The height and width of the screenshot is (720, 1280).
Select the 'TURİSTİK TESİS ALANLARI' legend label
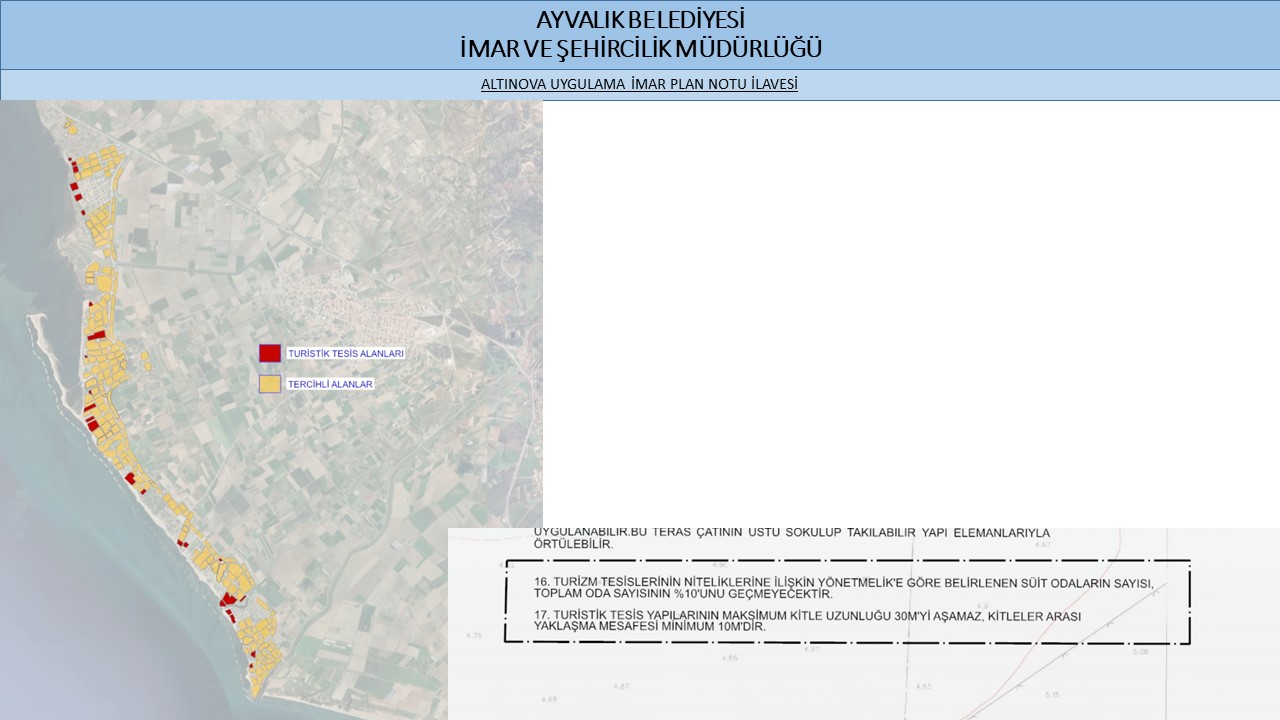tap(345, 354)
